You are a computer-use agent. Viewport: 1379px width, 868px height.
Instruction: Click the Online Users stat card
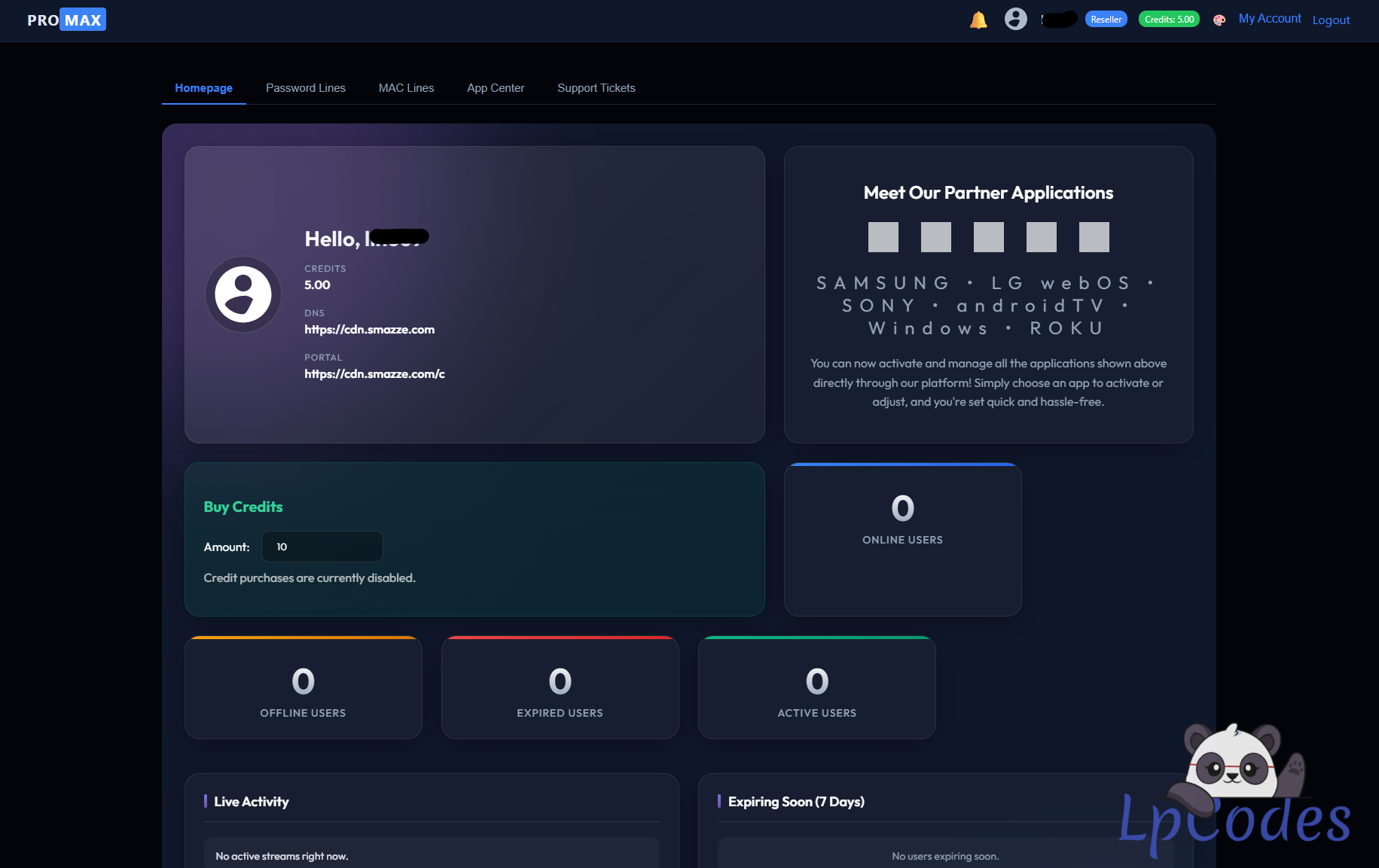point(902,539)
